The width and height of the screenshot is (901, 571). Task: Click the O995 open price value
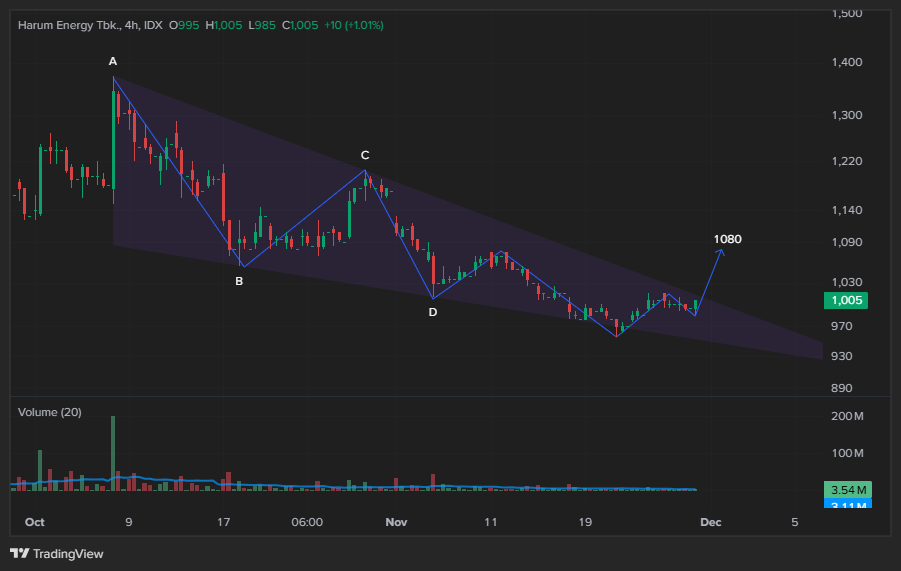(184, 25)
